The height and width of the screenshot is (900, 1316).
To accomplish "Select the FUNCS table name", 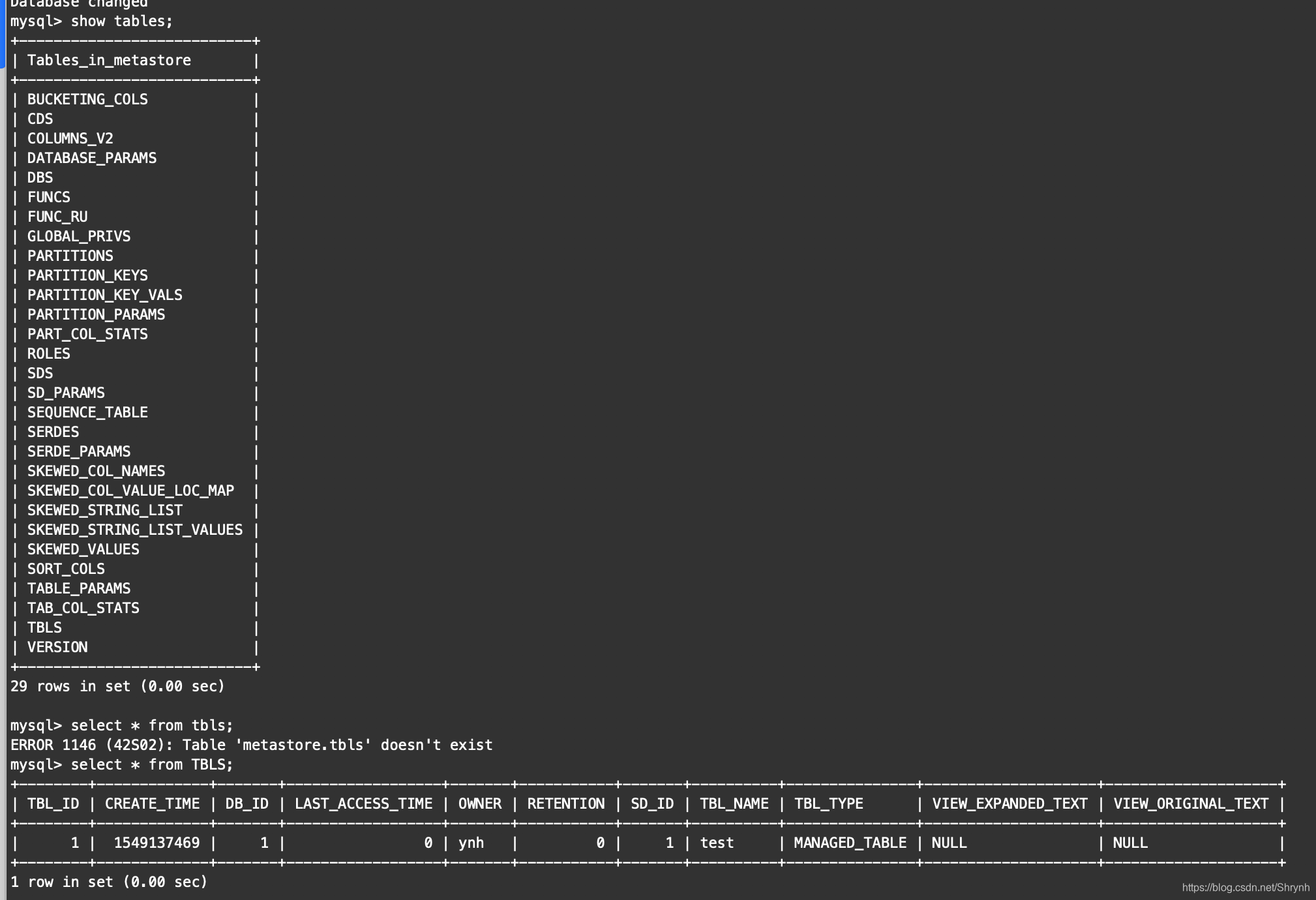I will point(49,197).
